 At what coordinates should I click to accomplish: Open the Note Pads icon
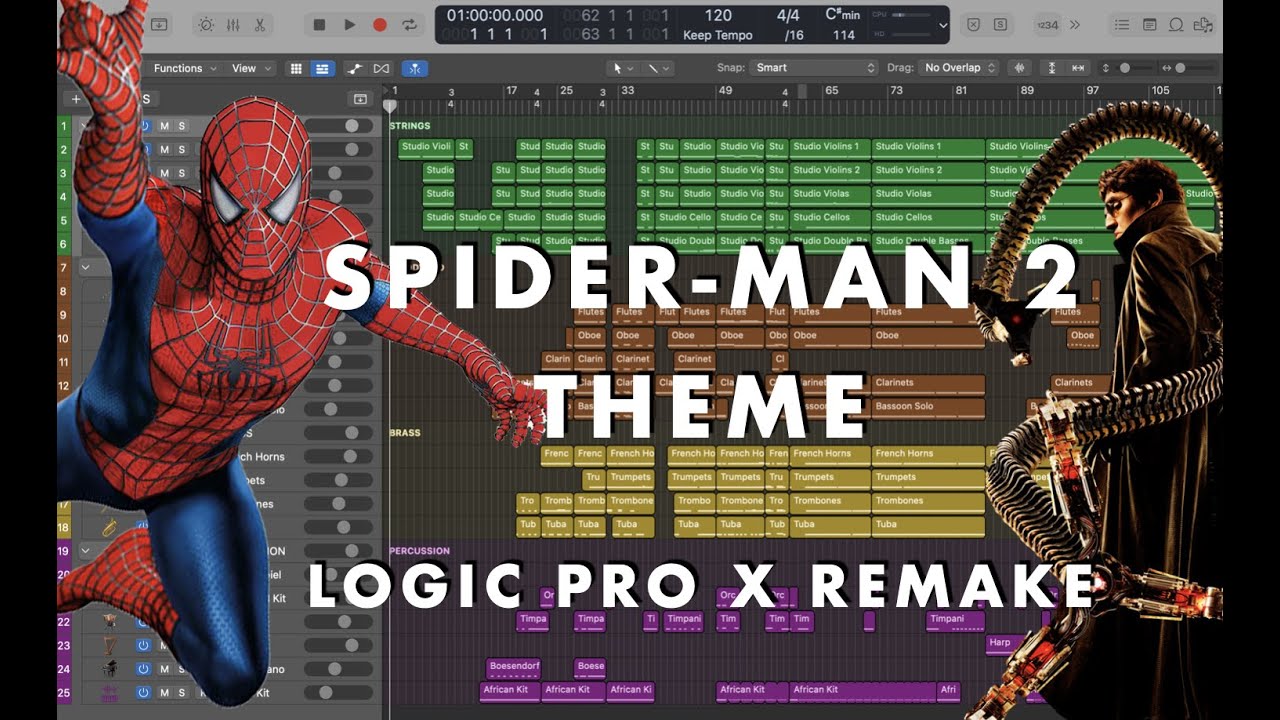1149,25
